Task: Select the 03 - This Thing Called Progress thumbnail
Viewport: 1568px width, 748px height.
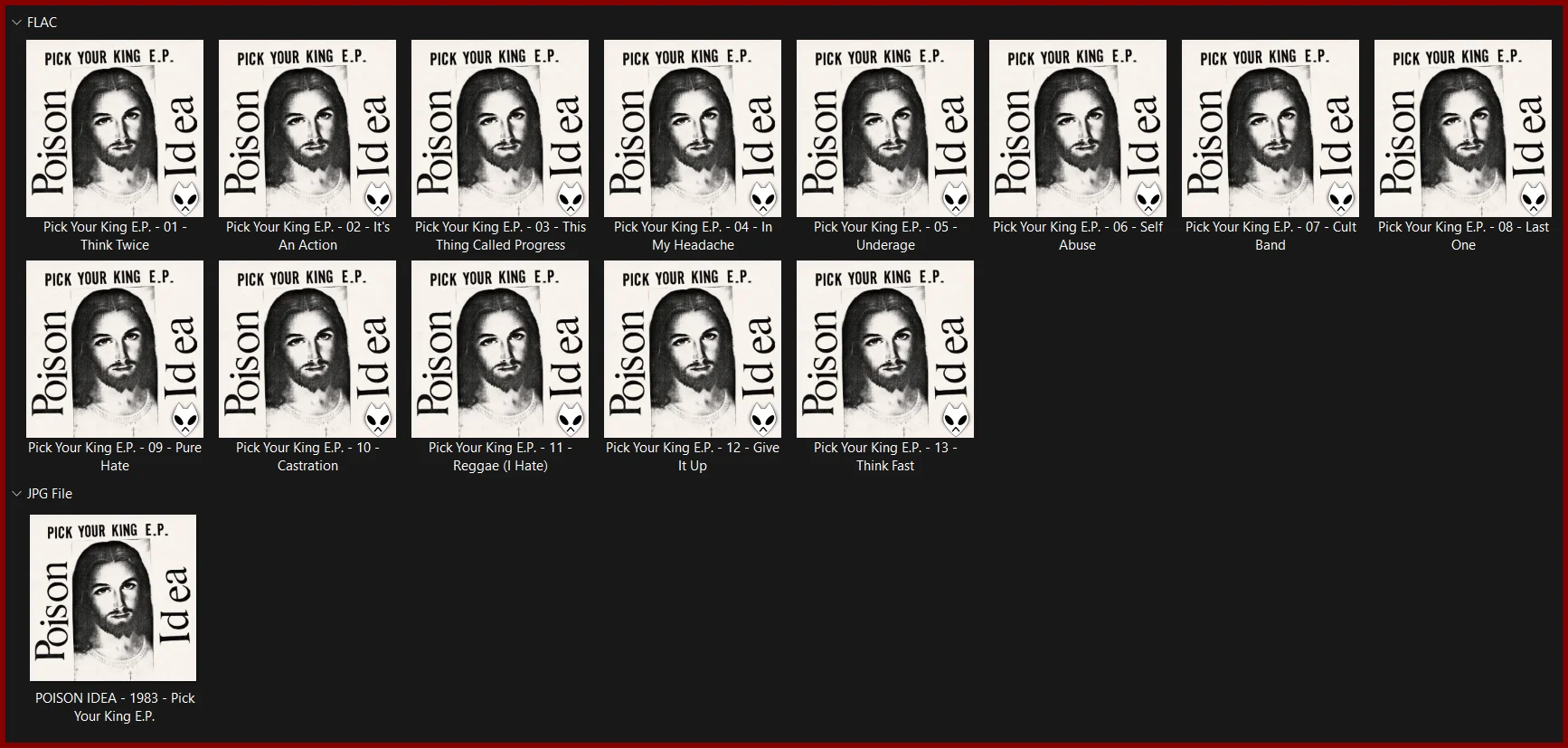Action: click(x=500, y=128)
